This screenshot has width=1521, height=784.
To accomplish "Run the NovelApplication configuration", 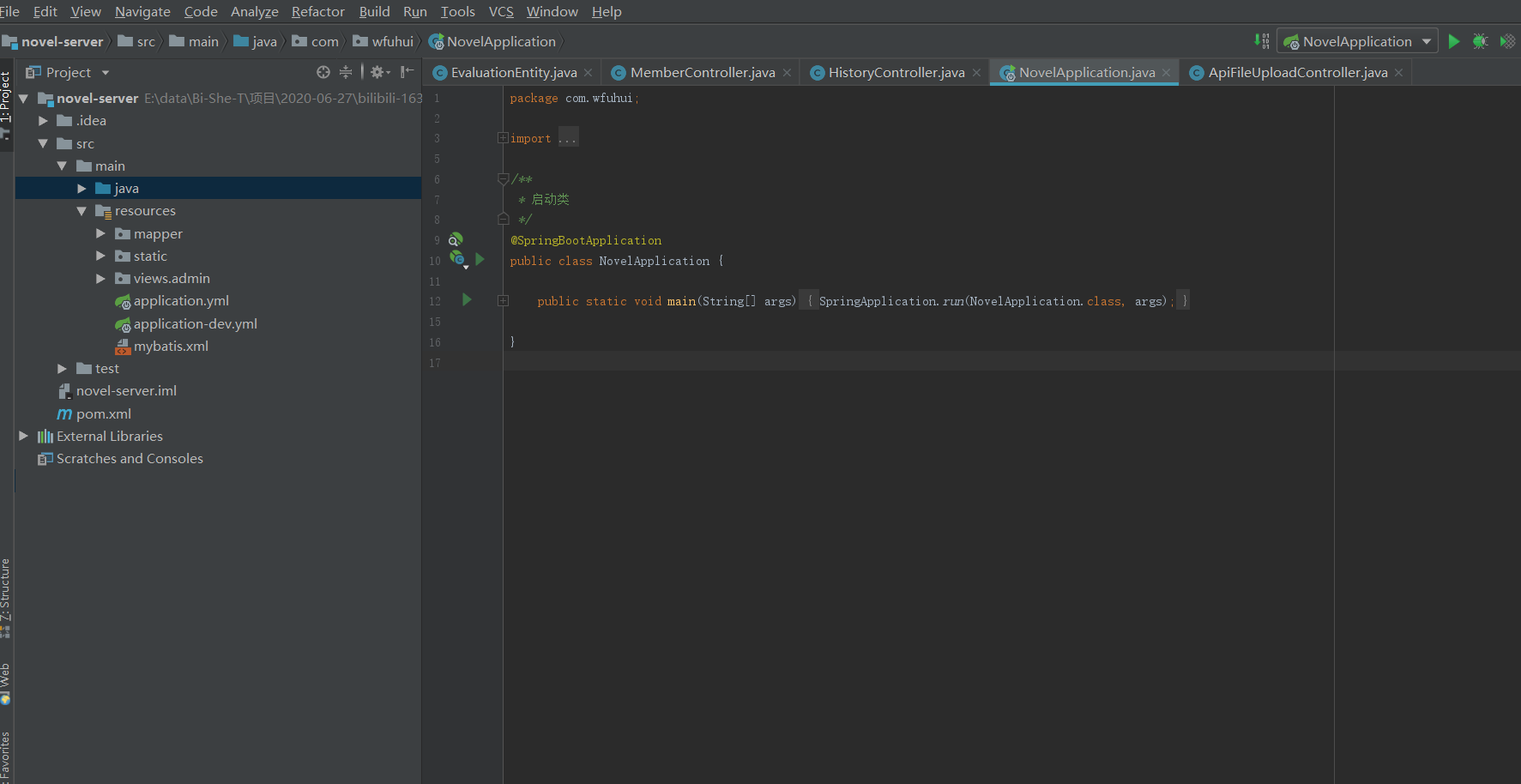I will pos(1453,41).
